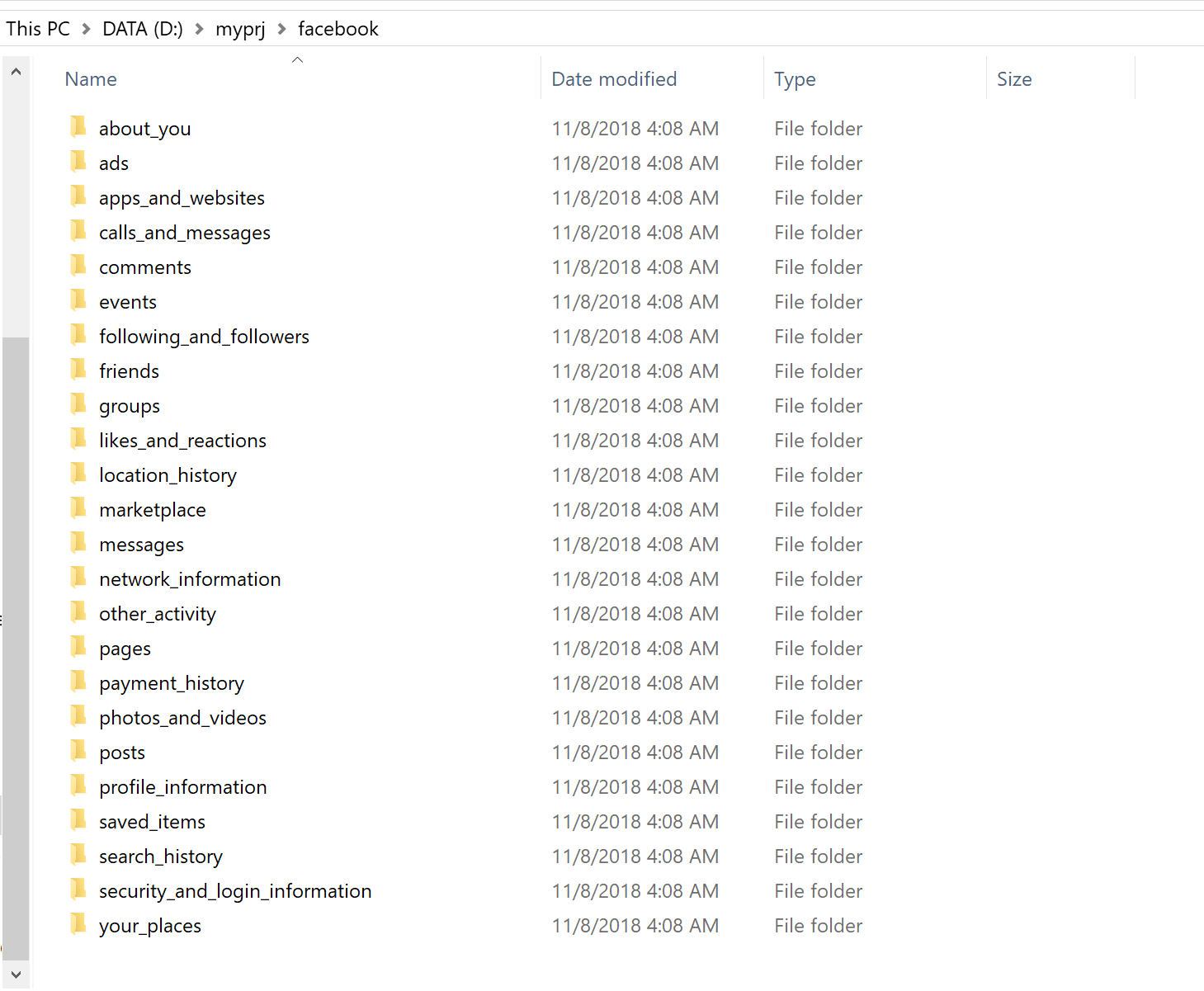Click the posts folder icon
The width and height of the screenshot is (1204, 991).
click(x=78, y=750)
